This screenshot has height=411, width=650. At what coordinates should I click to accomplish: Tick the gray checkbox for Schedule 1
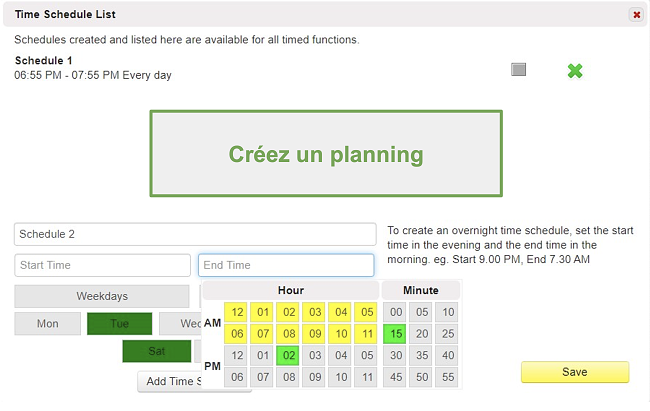tap(518, 69)
